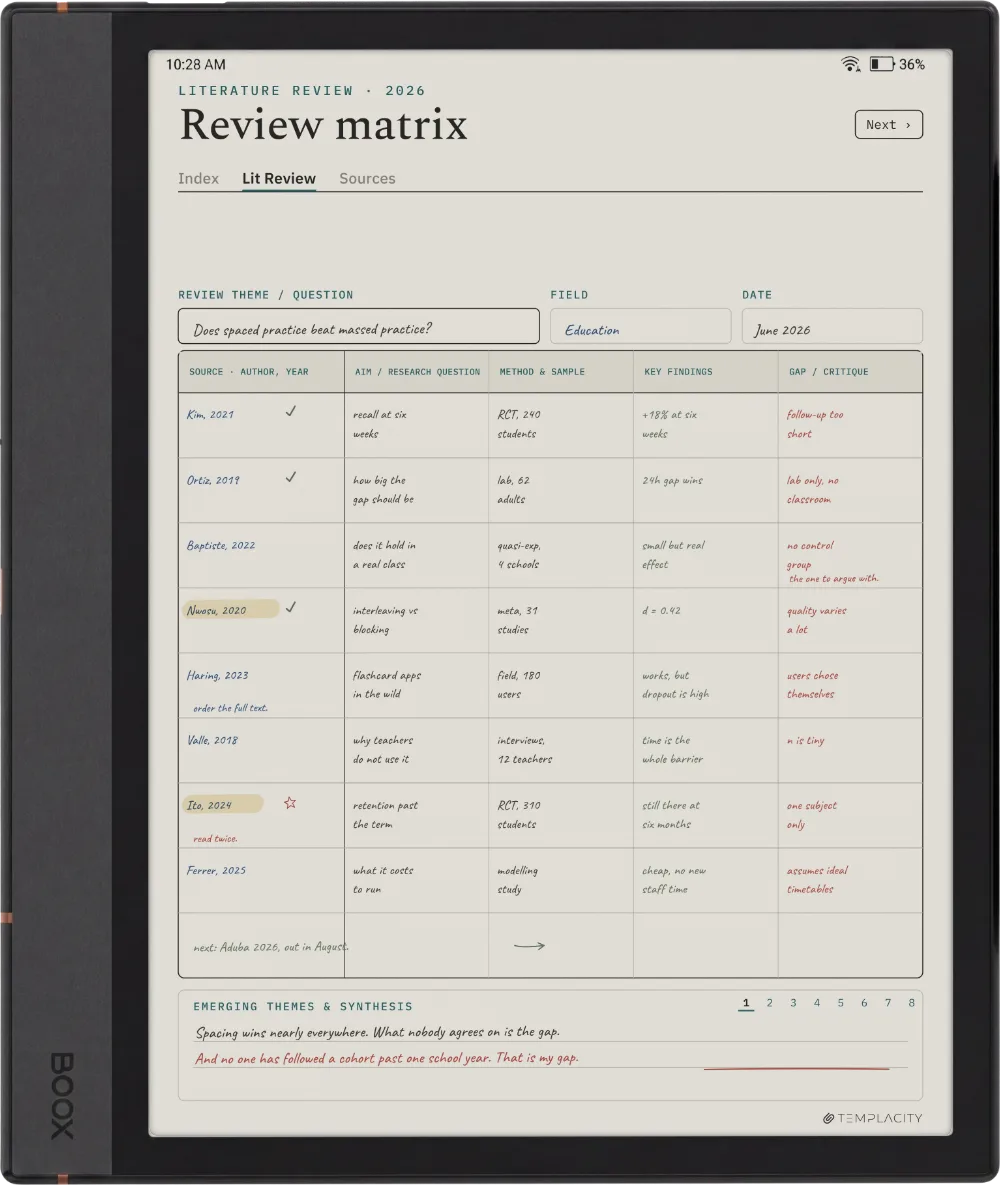Jump to page 7
This screenshot has width=1000, height=1186.
tap(888, 1003)
